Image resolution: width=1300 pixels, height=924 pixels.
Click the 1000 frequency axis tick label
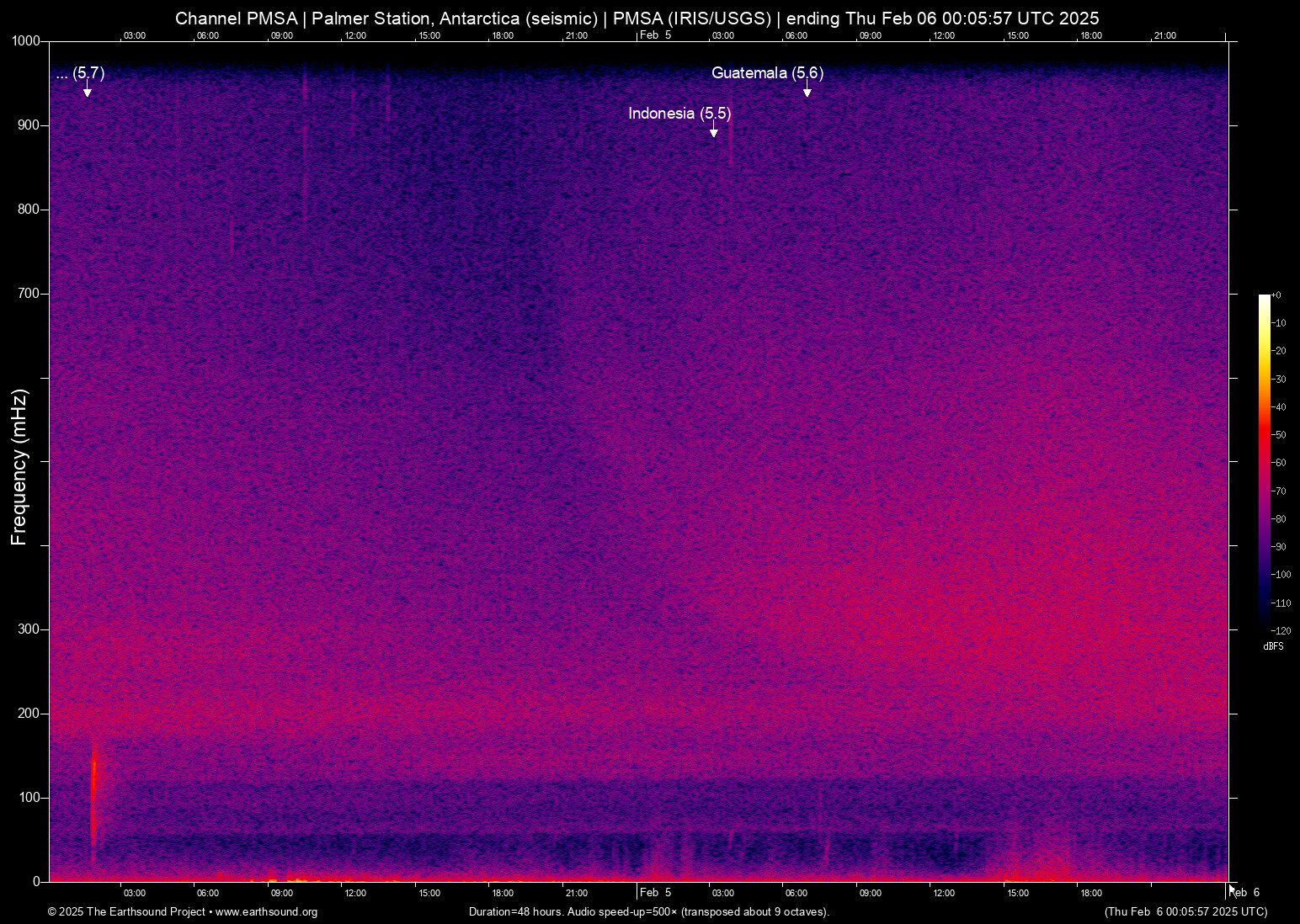(26, 41)
